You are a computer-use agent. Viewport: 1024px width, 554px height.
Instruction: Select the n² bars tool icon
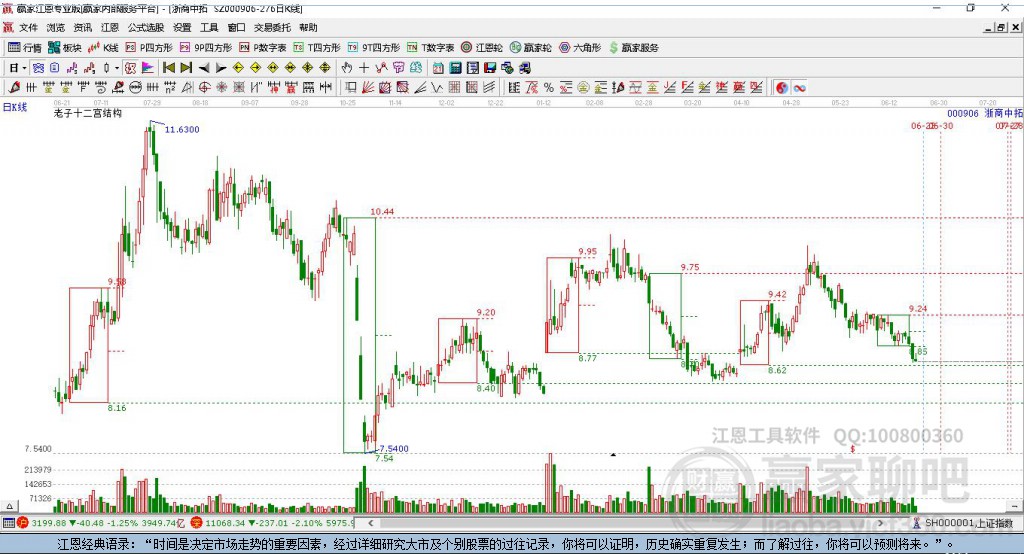point(170,88)
